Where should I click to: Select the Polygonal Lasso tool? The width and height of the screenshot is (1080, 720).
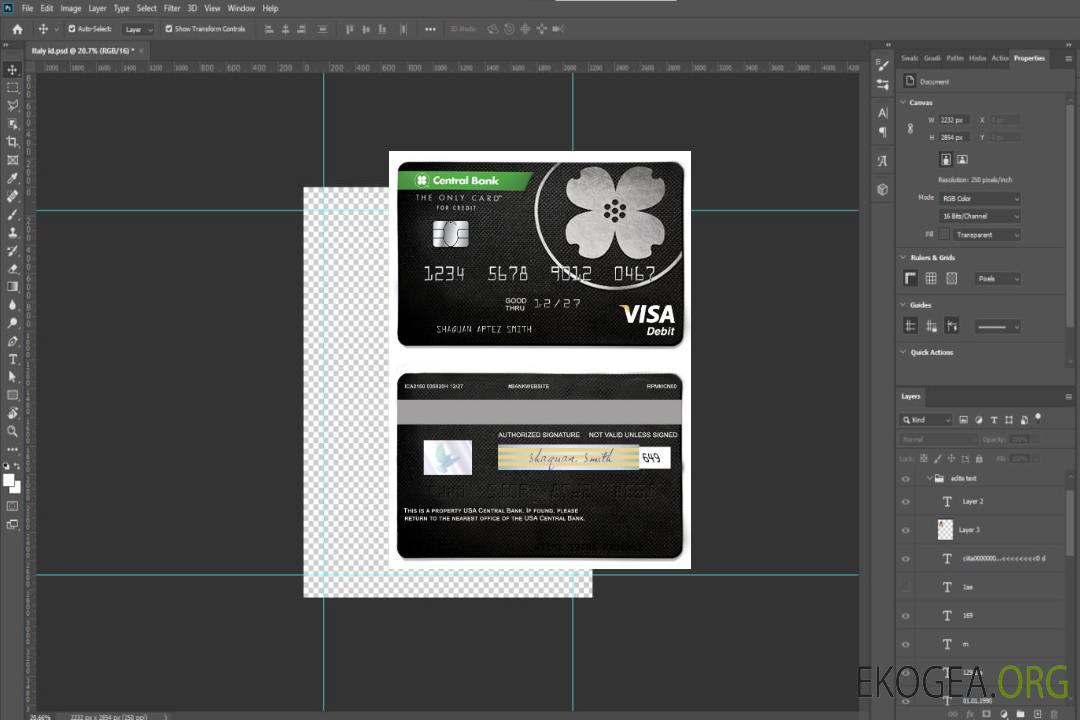pos(12,105)
